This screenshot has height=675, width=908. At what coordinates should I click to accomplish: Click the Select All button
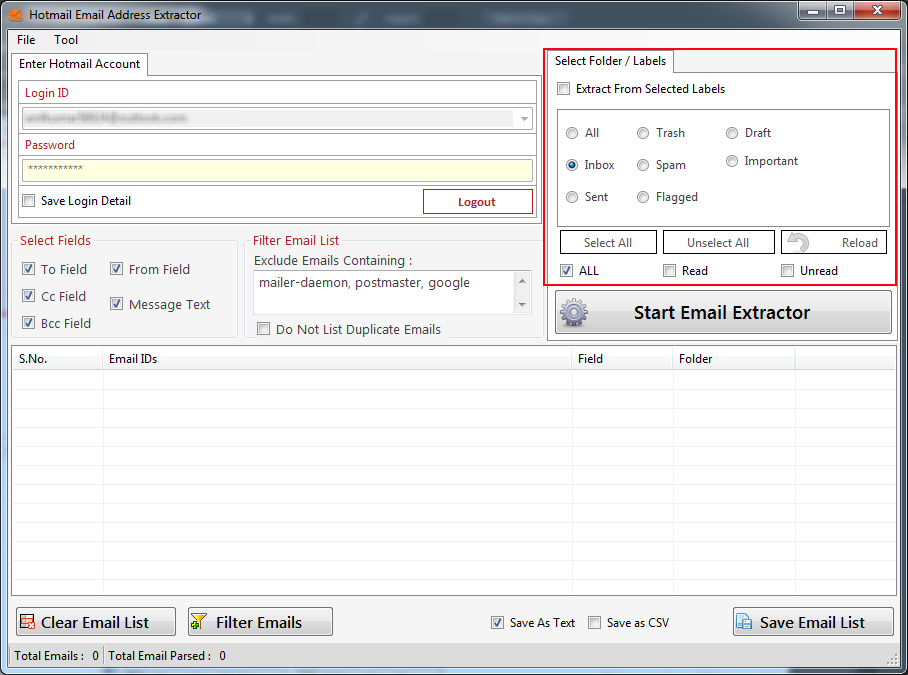[608, 243]
